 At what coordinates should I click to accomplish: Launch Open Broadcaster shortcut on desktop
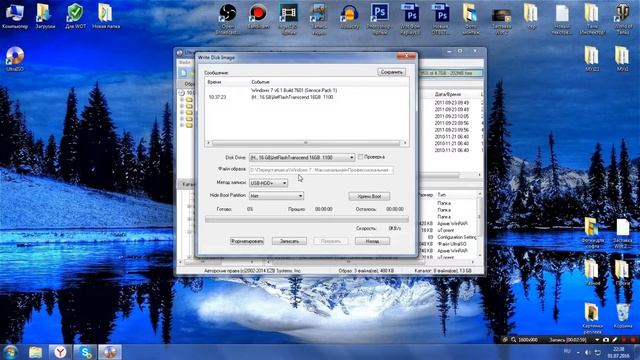pos(227,18)
